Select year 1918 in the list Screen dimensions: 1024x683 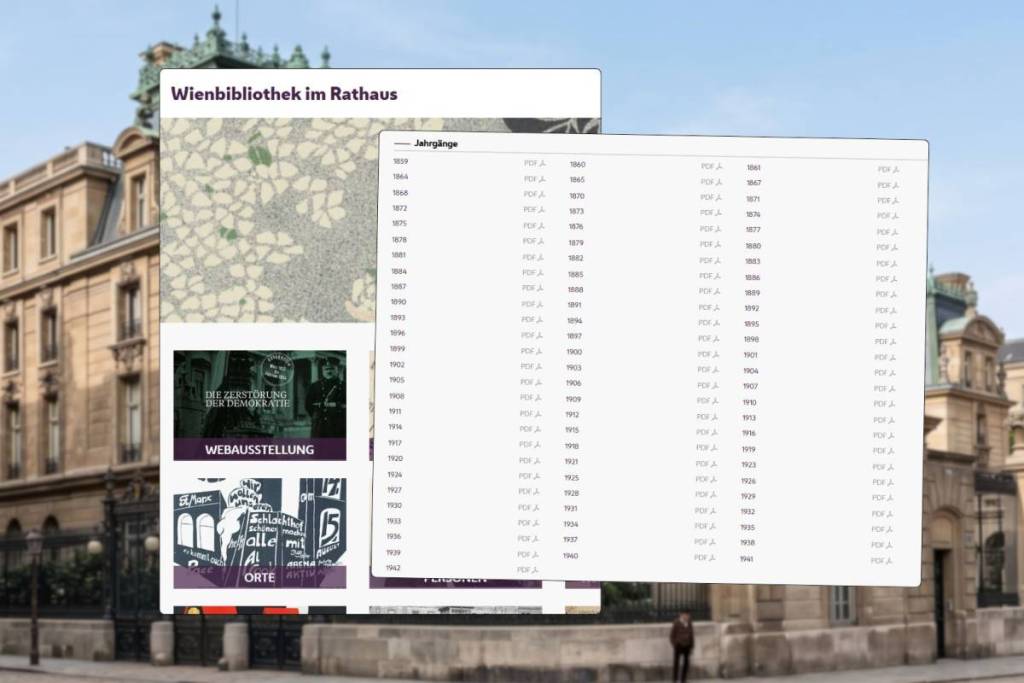click(x=572, y=447)
